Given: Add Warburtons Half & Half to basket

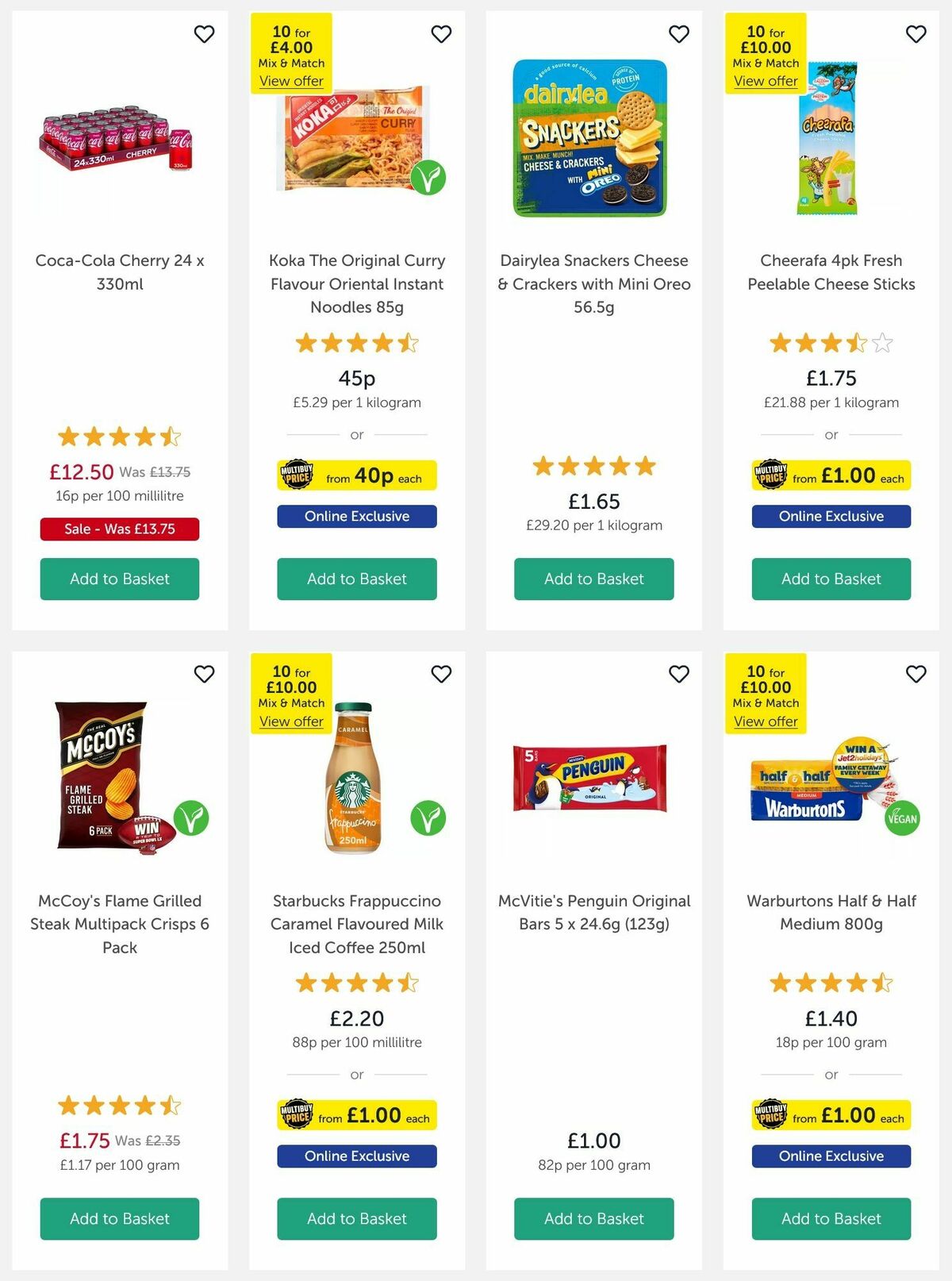Looking at the screenshot, I should [831, 1218].
